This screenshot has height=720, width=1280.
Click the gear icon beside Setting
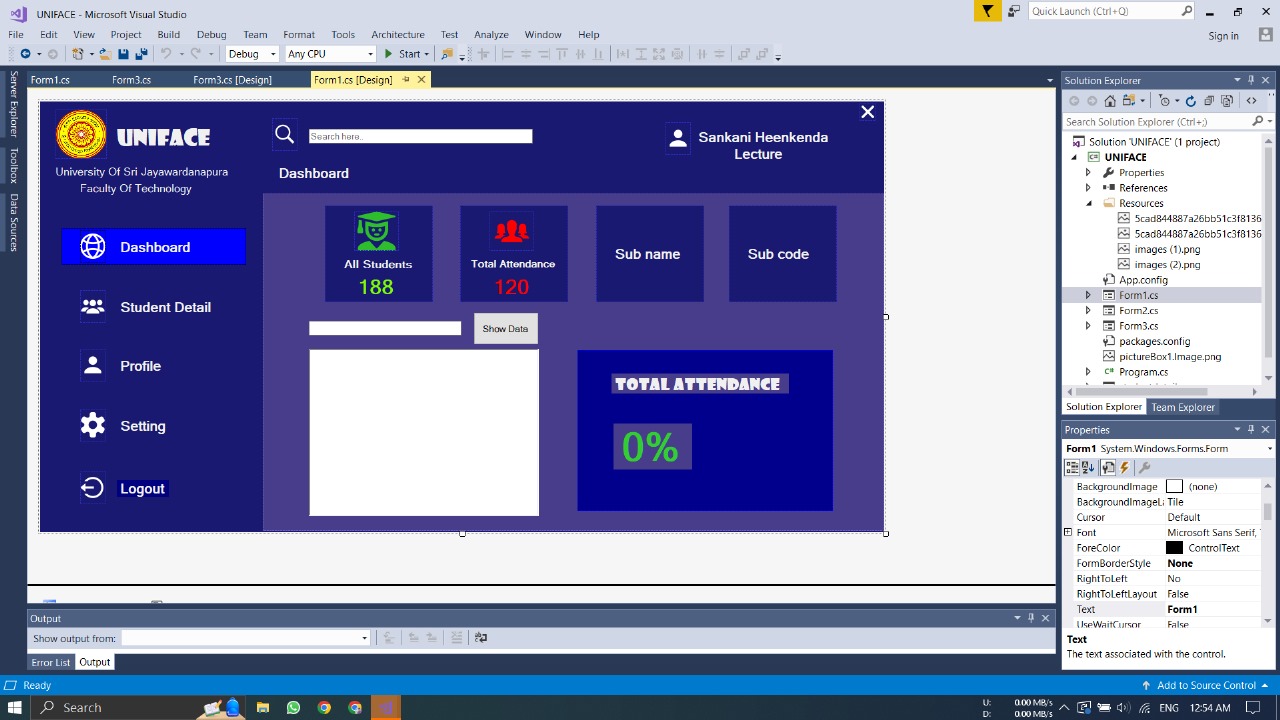[93, 426]
